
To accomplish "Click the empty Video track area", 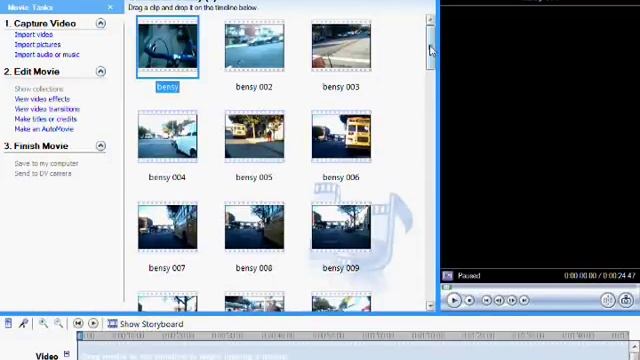I will pos(353,351).
